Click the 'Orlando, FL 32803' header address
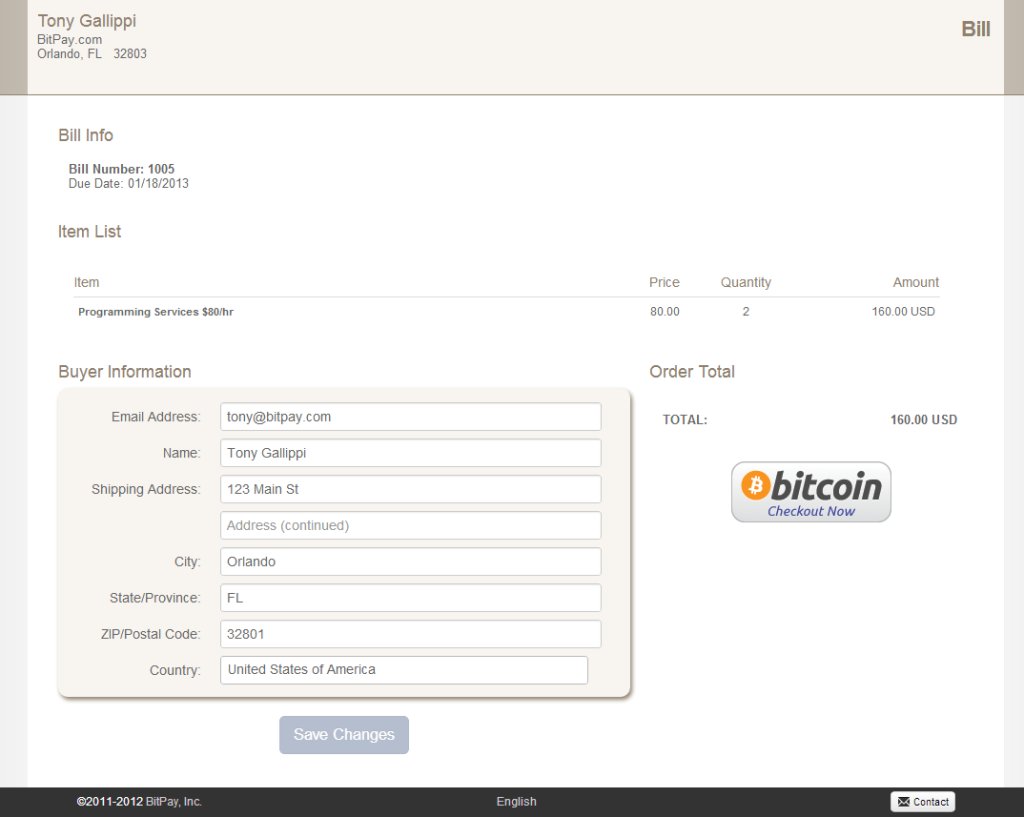The image size is (1024, 817). click(x=92, y=54)
